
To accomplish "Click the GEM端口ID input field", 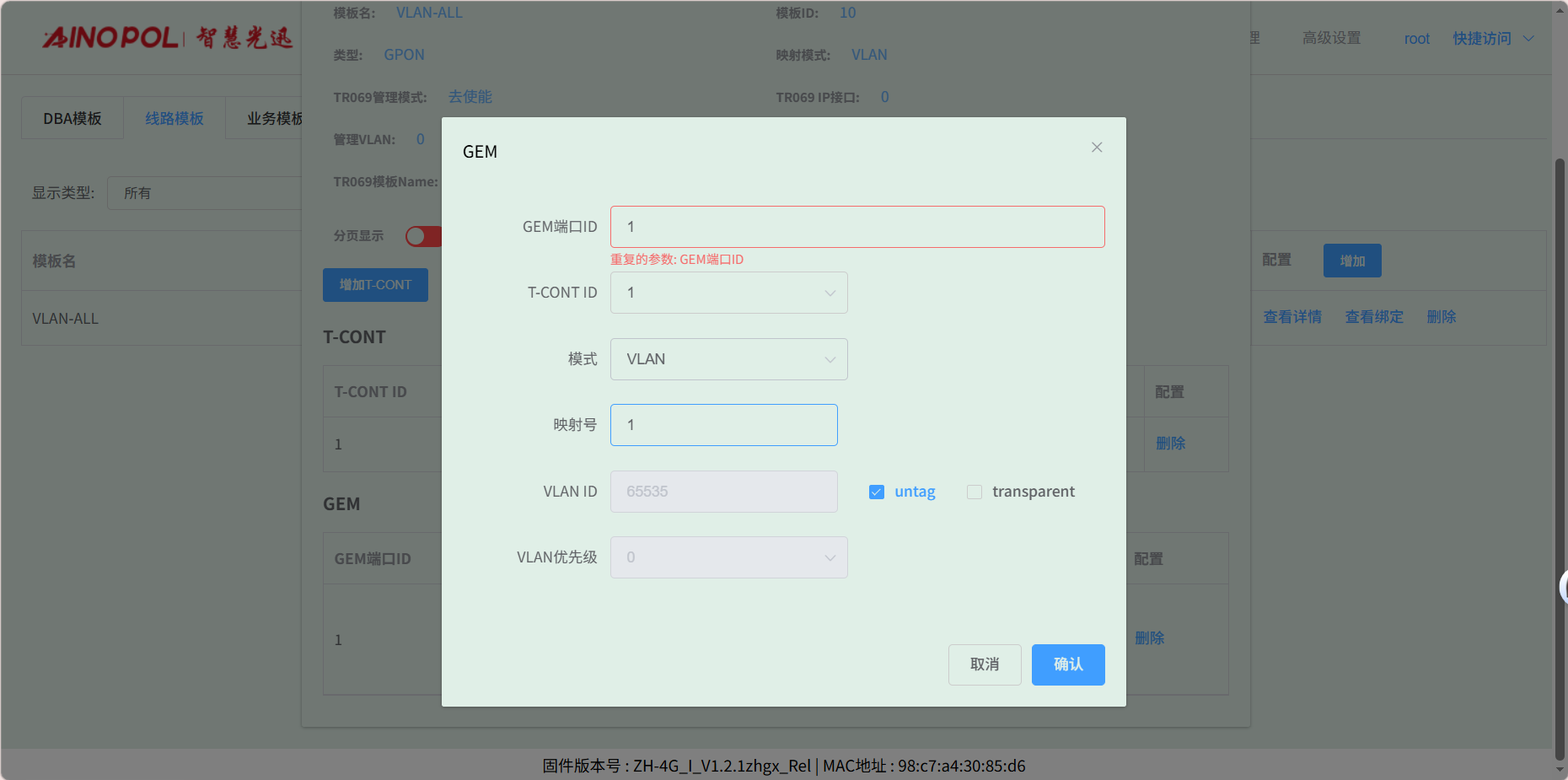I will tap(856, 227).
